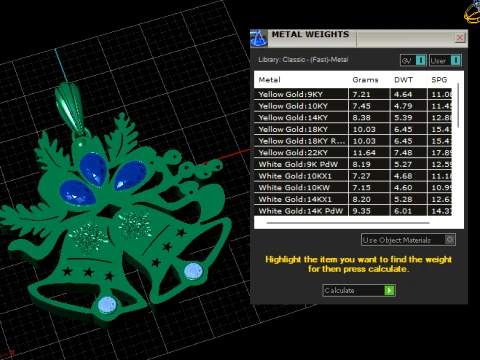Select the White Gold:10KW row
Viewport: 480px width, 360px height.
tap(353, 188)
